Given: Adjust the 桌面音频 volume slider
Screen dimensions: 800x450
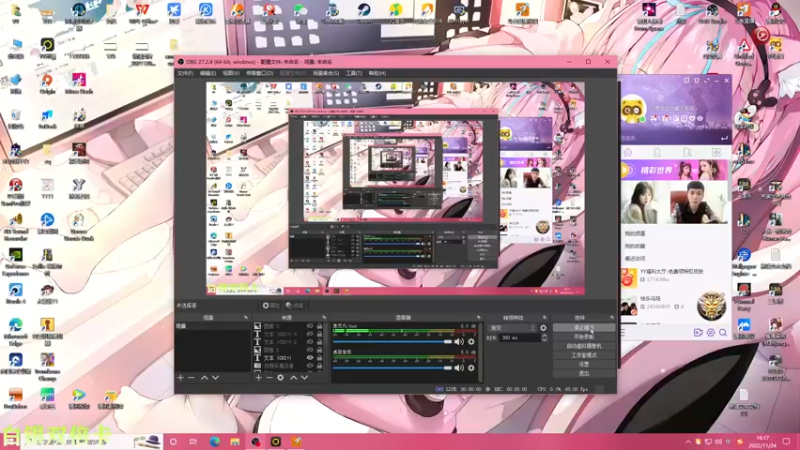Looking at the screenshot, I should (x=392, y=367).
